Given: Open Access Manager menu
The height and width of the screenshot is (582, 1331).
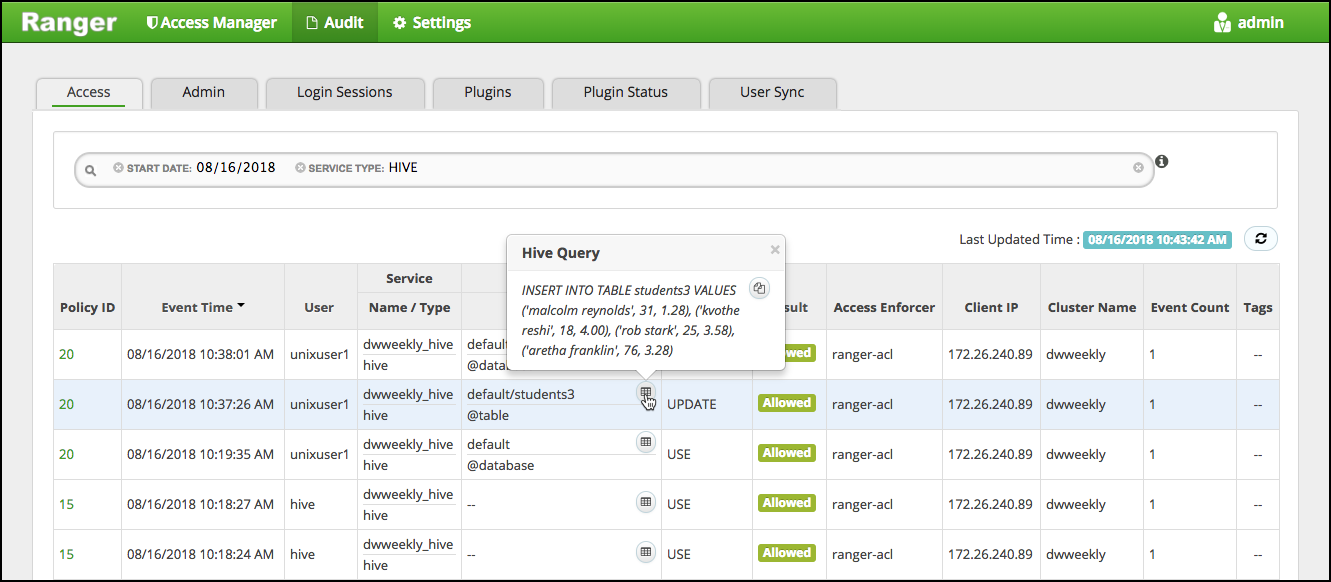Looking at the screenshot, I should [211, 22].
